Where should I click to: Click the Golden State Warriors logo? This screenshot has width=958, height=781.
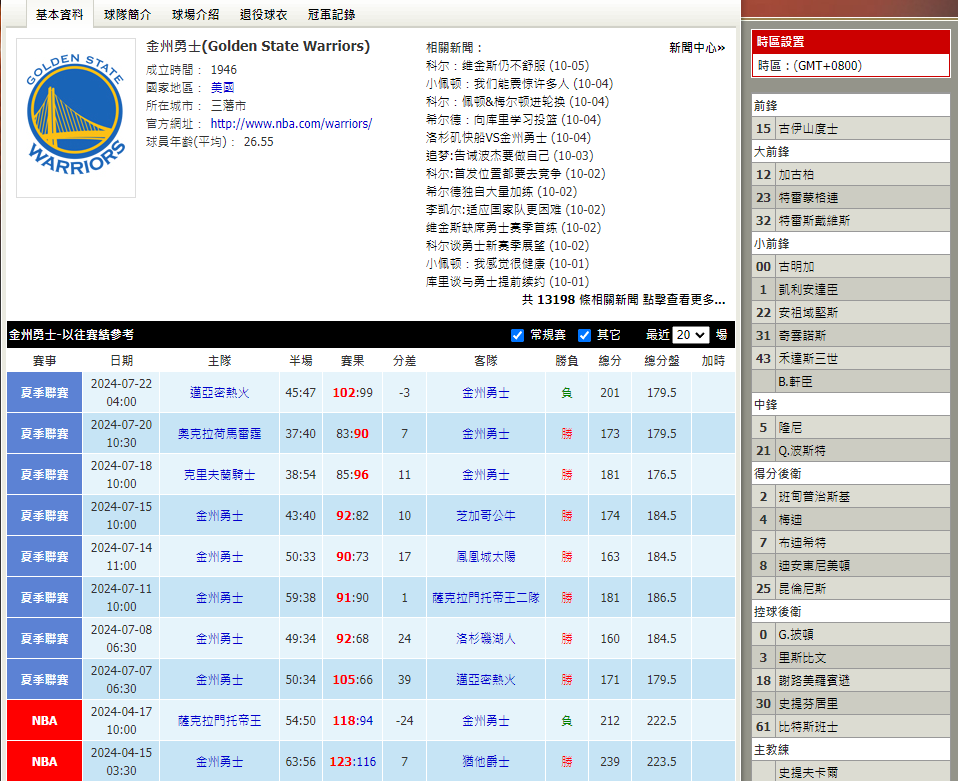(x=76, y=118)
